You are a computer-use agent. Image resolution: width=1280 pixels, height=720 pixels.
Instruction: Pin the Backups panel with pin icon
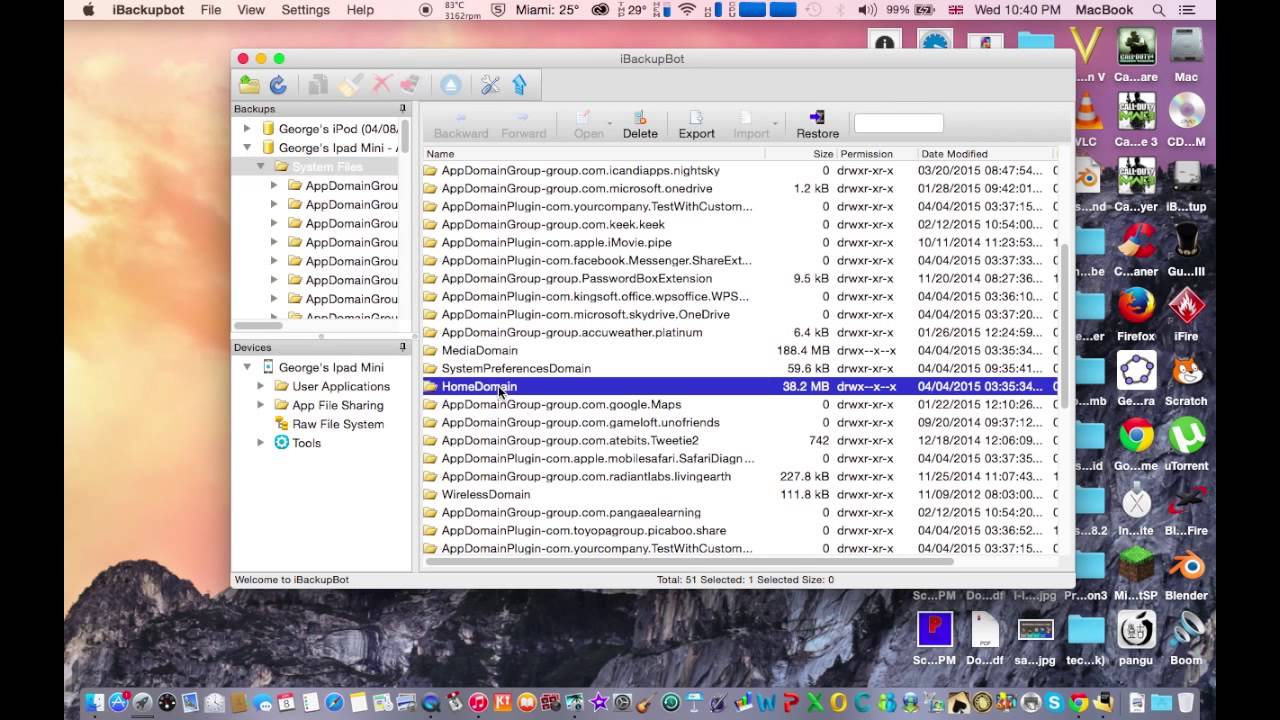[x=403, y=108]
